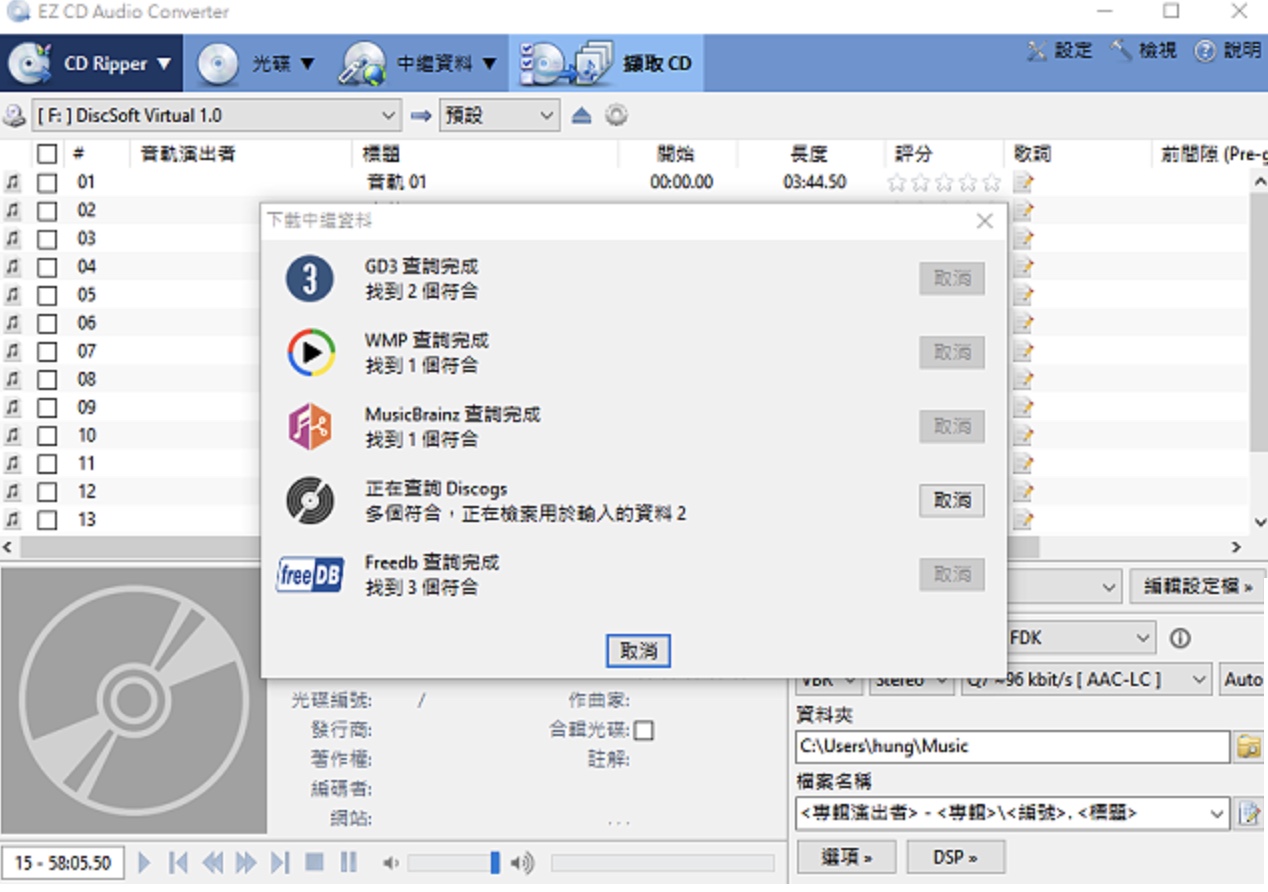Check the track 07 checkbox
The image size is (1268, 892).
tap(47, 352)
